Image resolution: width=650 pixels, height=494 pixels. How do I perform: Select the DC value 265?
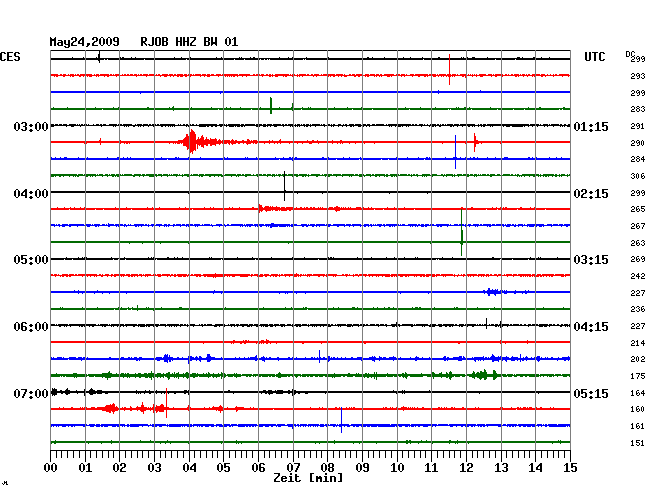[x=638, y=209]
